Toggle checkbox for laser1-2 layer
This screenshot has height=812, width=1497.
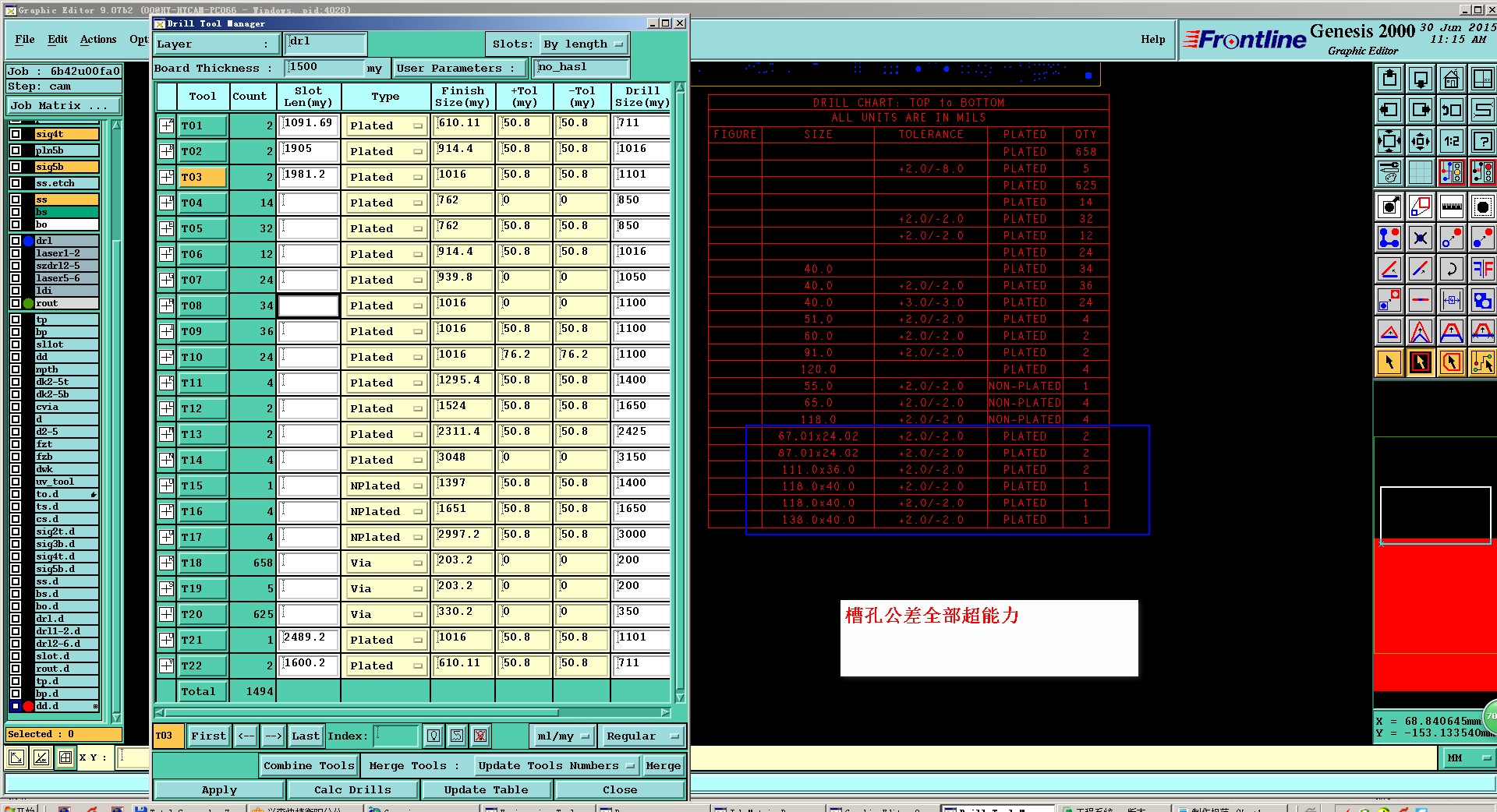[x=16, y=253]
